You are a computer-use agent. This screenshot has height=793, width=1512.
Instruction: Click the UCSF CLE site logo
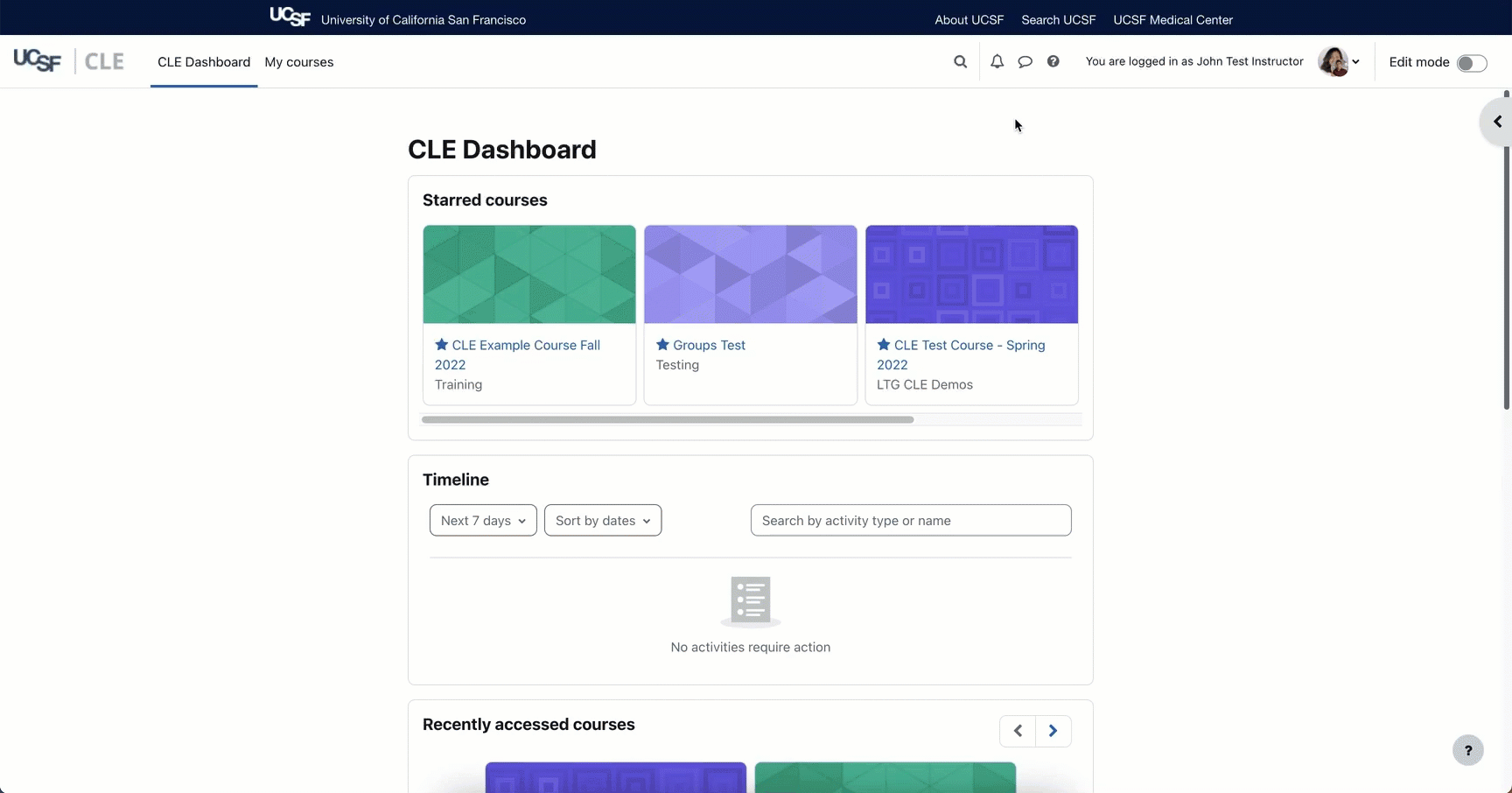pos(69,61)
